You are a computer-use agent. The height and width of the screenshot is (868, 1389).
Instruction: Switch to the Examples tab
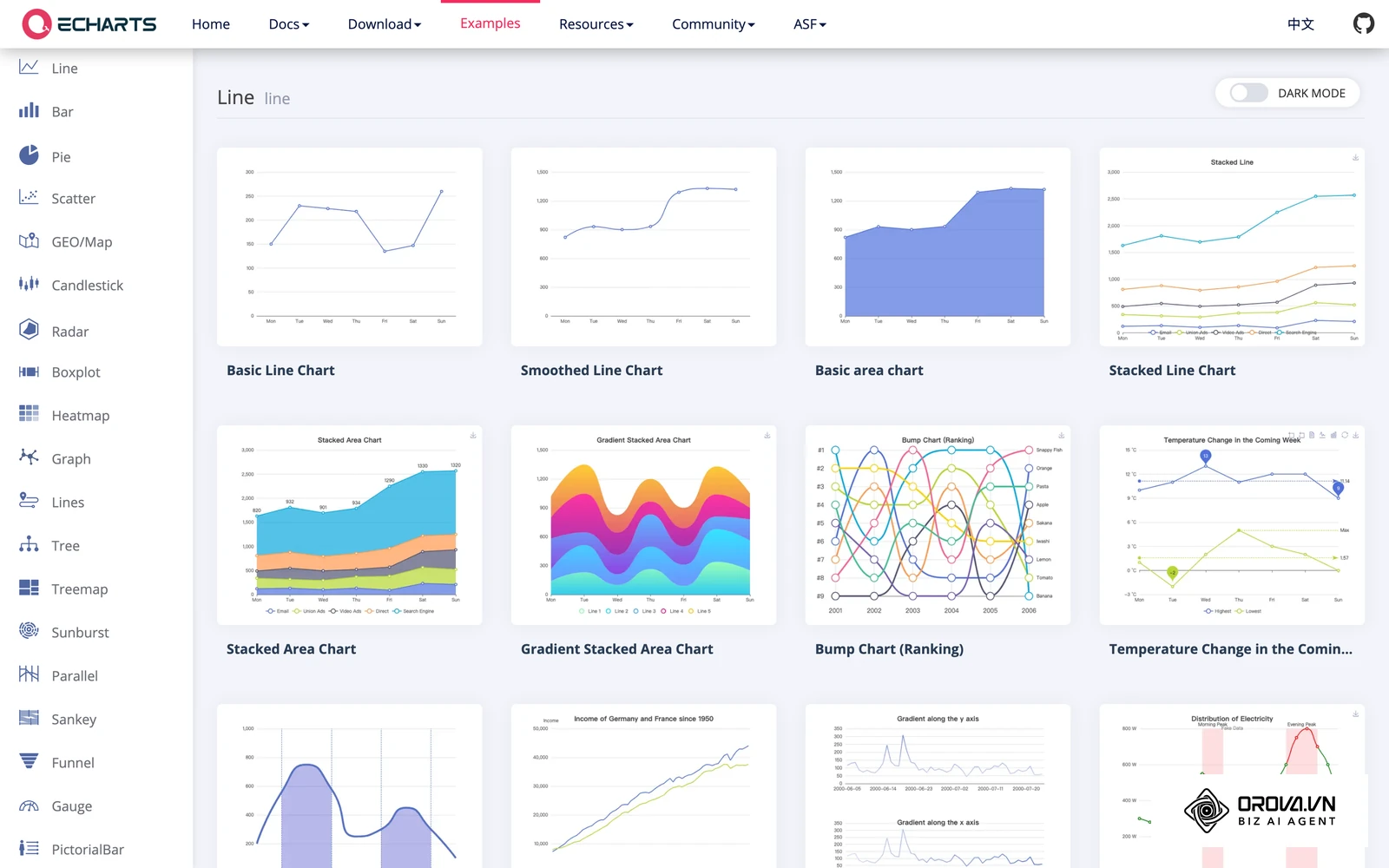pos(490,23)
